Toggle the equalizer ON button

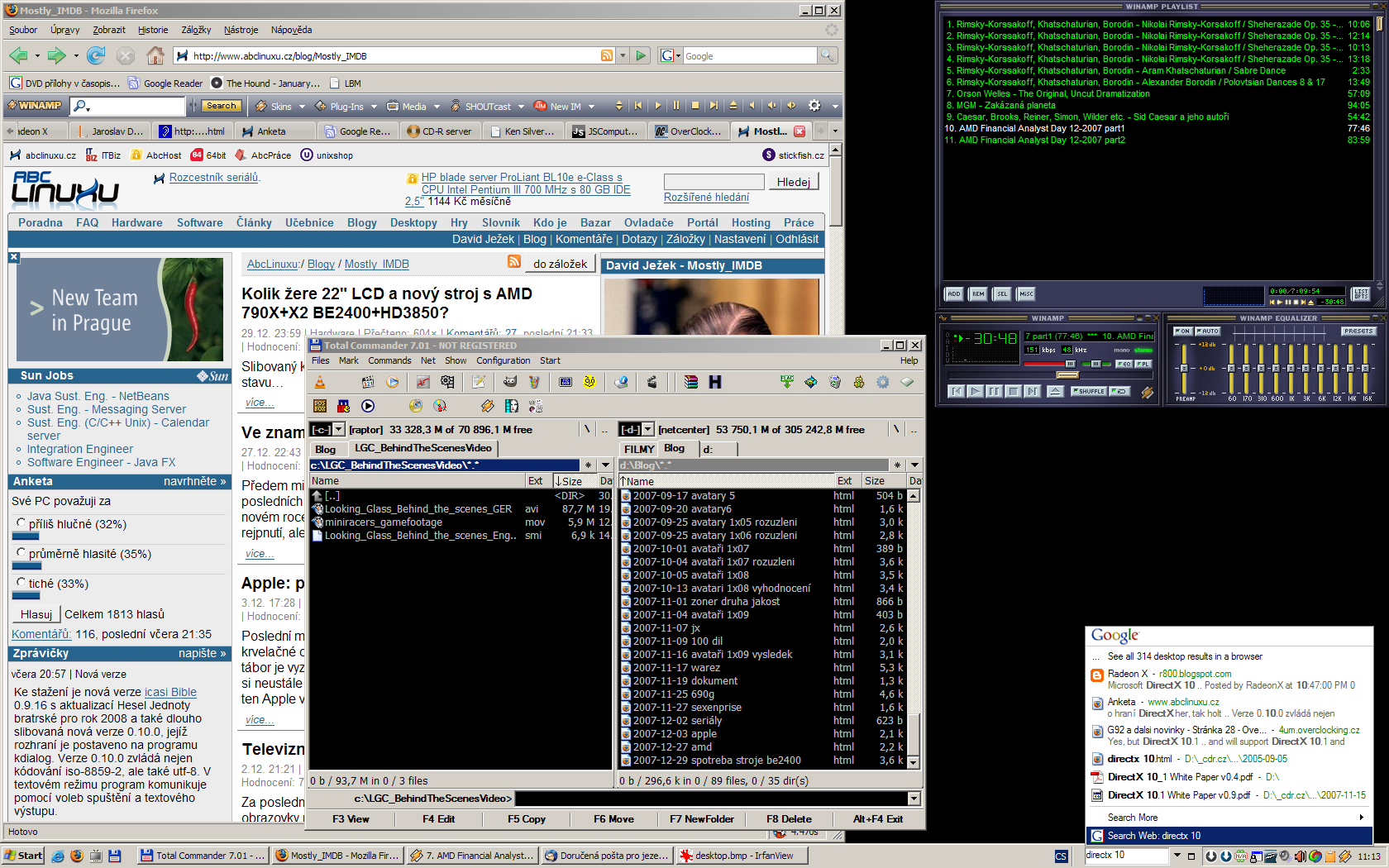(1182, 331)
